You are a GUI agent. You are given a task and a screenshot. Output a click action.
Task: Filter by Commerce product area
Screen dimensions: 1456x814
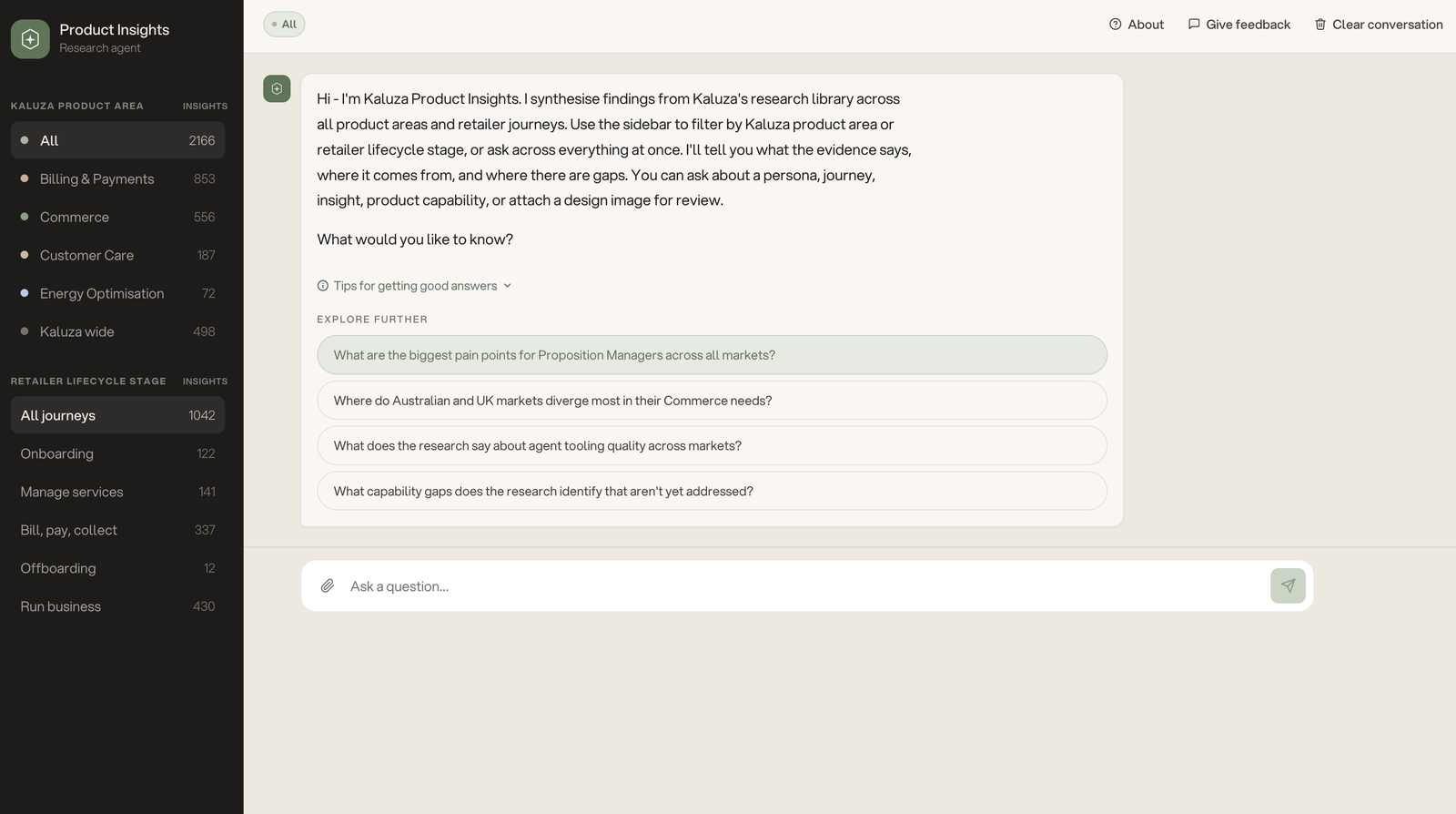coord(117,217)
